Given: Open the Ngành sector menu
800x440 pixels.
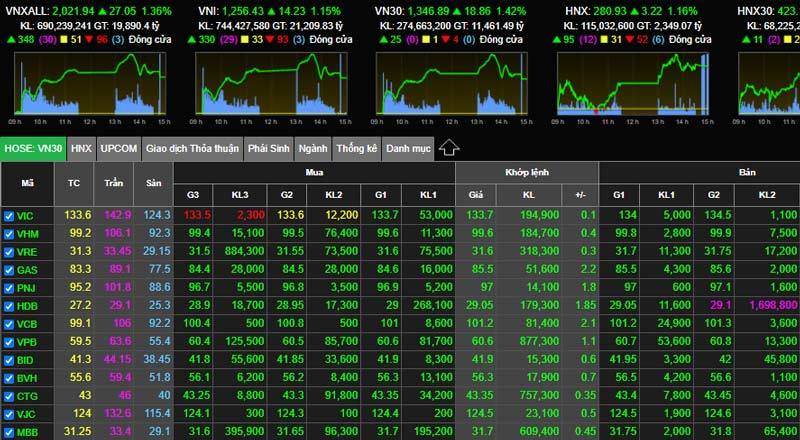Looking at the screenshot, I should pyautogui.click(x=312, y=148).
